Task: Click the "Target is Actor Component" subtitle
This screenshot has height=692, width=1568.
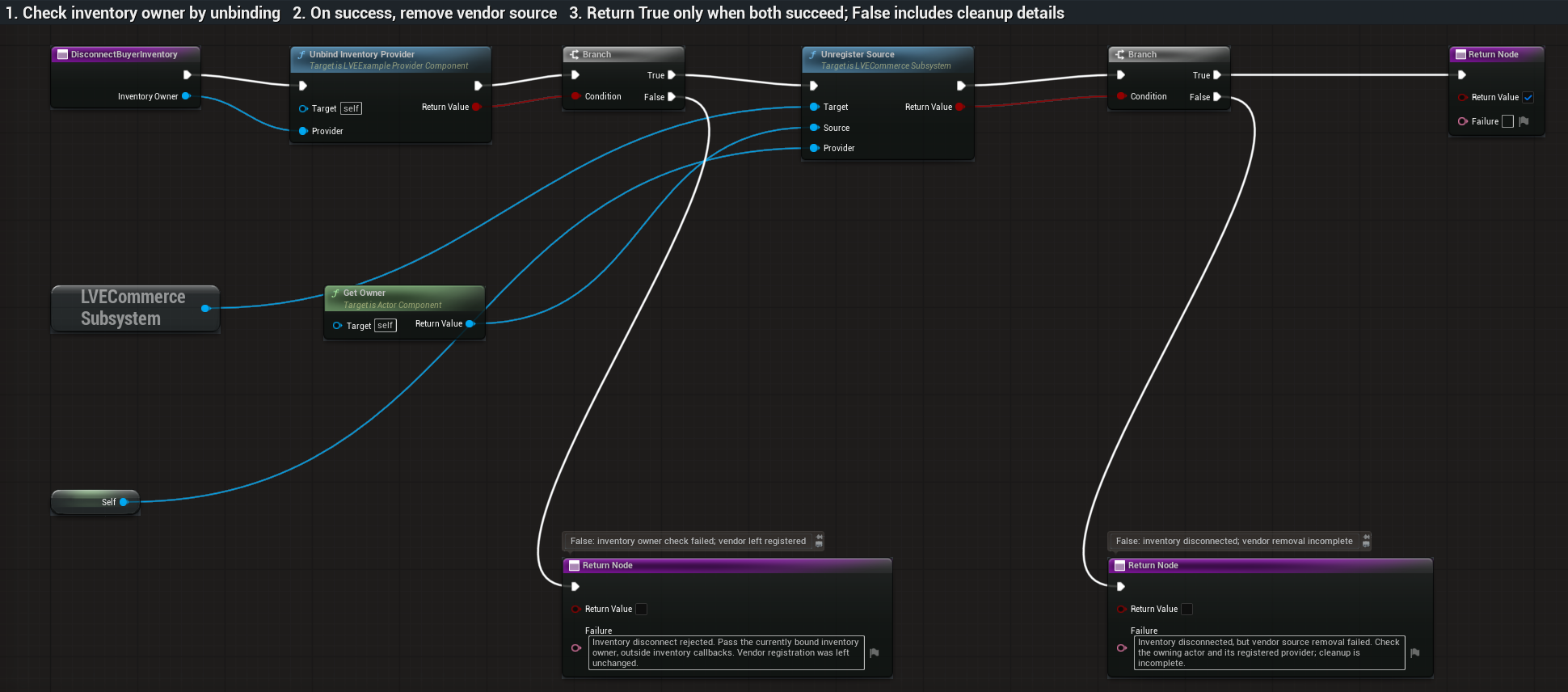Action: point(392,305)
